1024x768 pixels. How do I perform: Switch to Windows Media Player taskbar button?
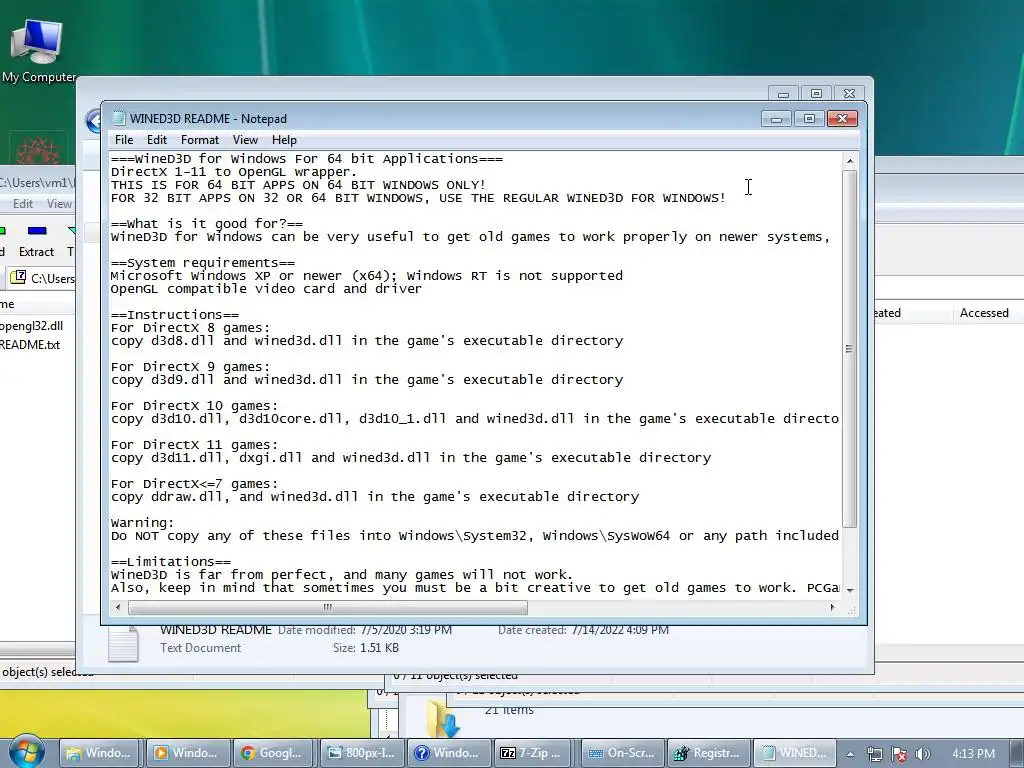coord(188,753)
